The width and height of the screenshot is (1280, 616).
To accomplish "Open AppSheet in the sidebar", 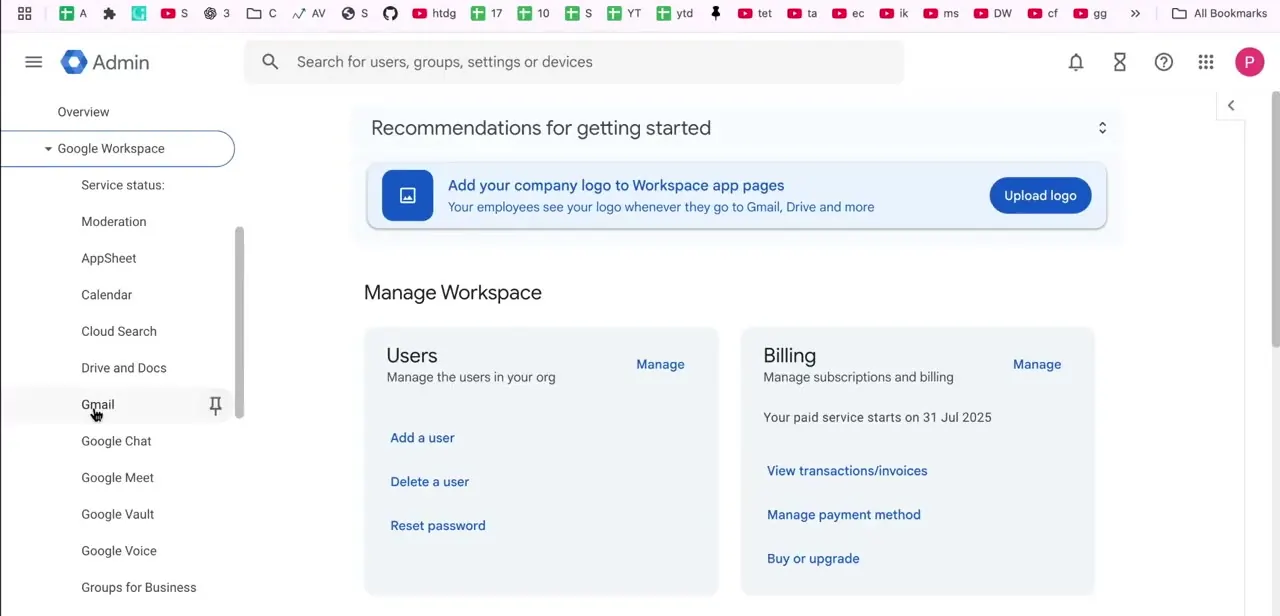I will 109,258.
